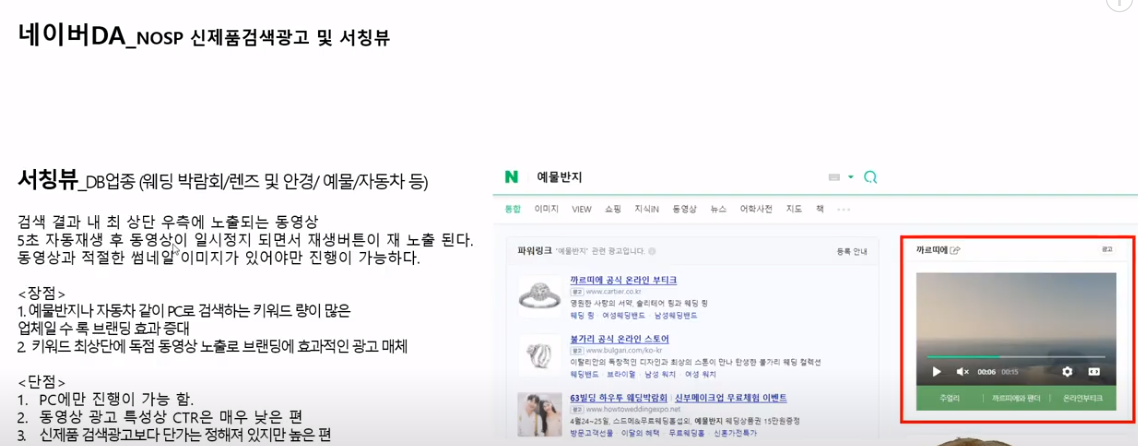Play the Cartier ad video

[937, 372]
